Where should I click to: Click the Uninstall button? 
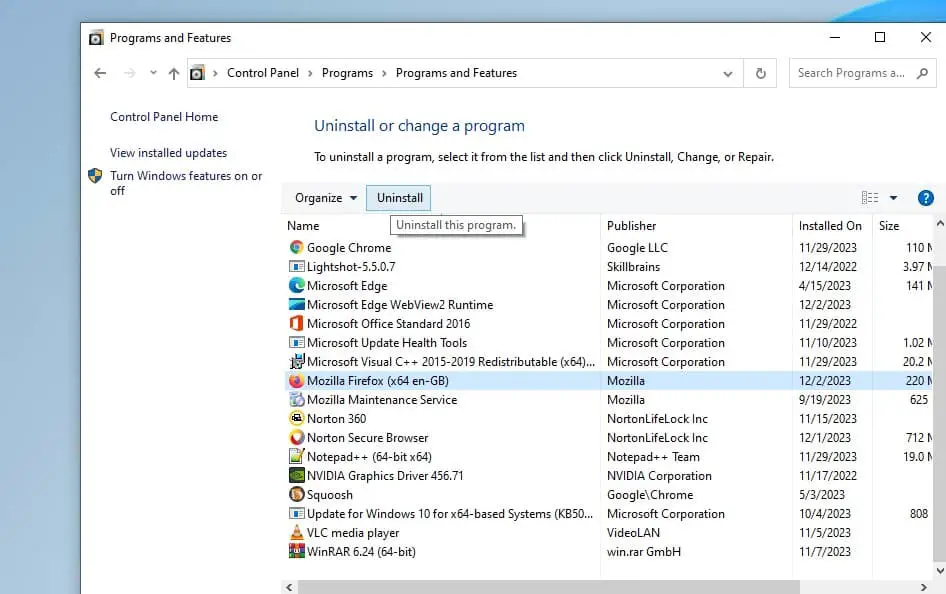coord(398,197)
